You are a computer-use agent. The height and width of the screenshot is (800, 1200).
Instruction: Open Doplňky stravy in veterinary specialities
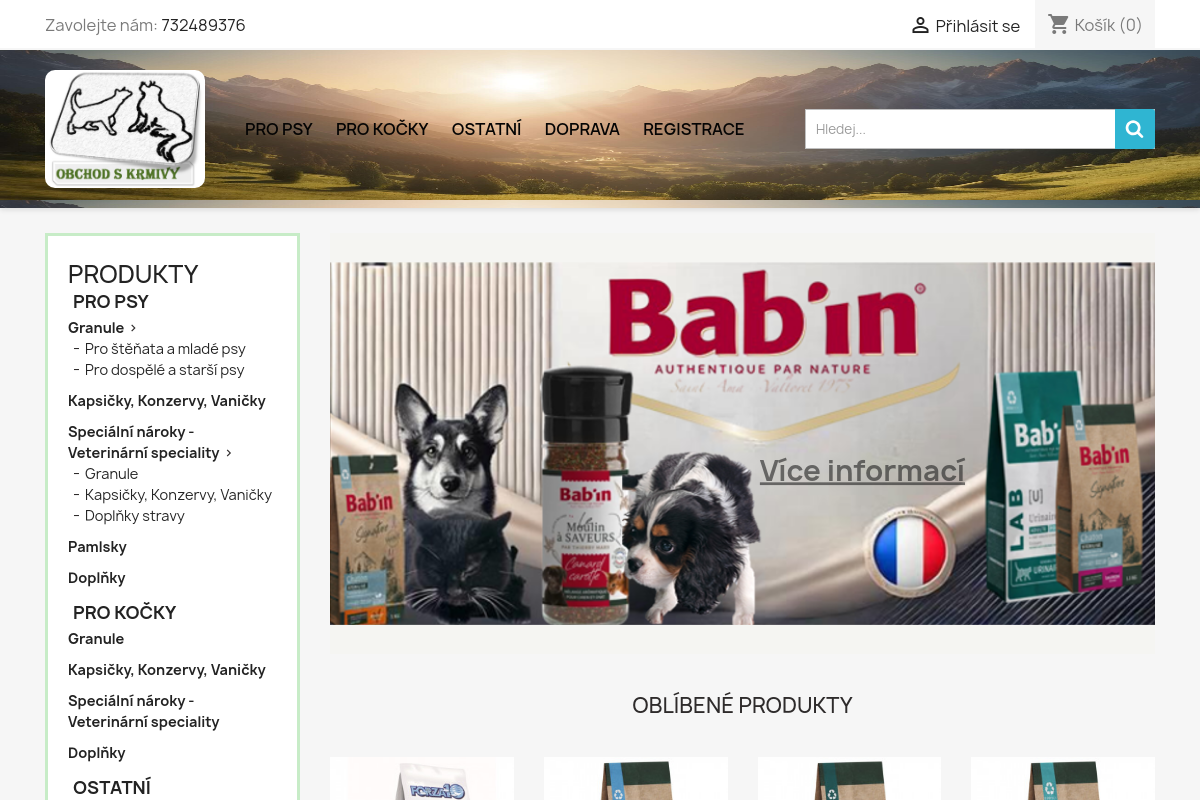tap(135, 516)
